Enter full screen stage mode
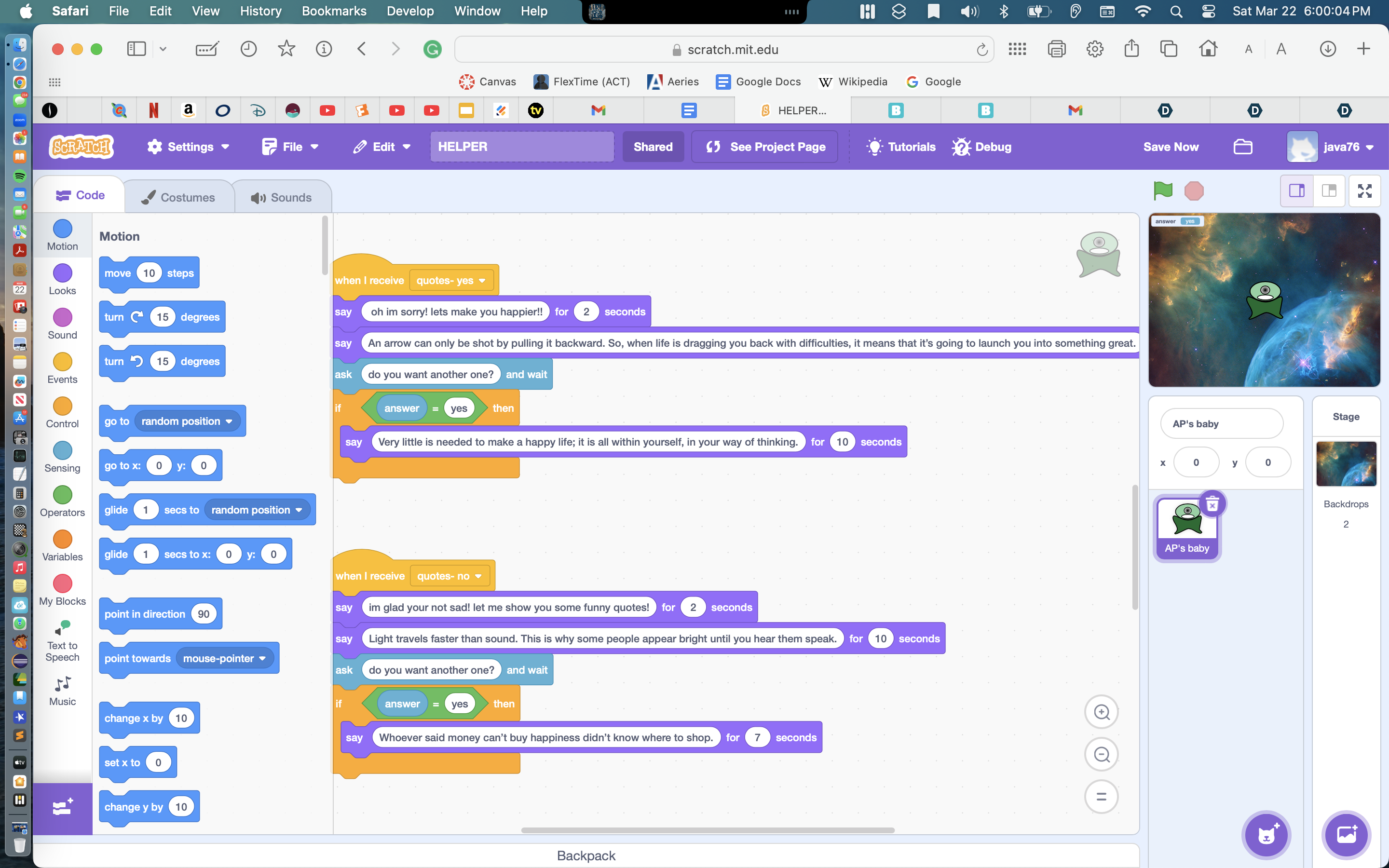Screen dimensions: 1389x868 (1364, 190)
